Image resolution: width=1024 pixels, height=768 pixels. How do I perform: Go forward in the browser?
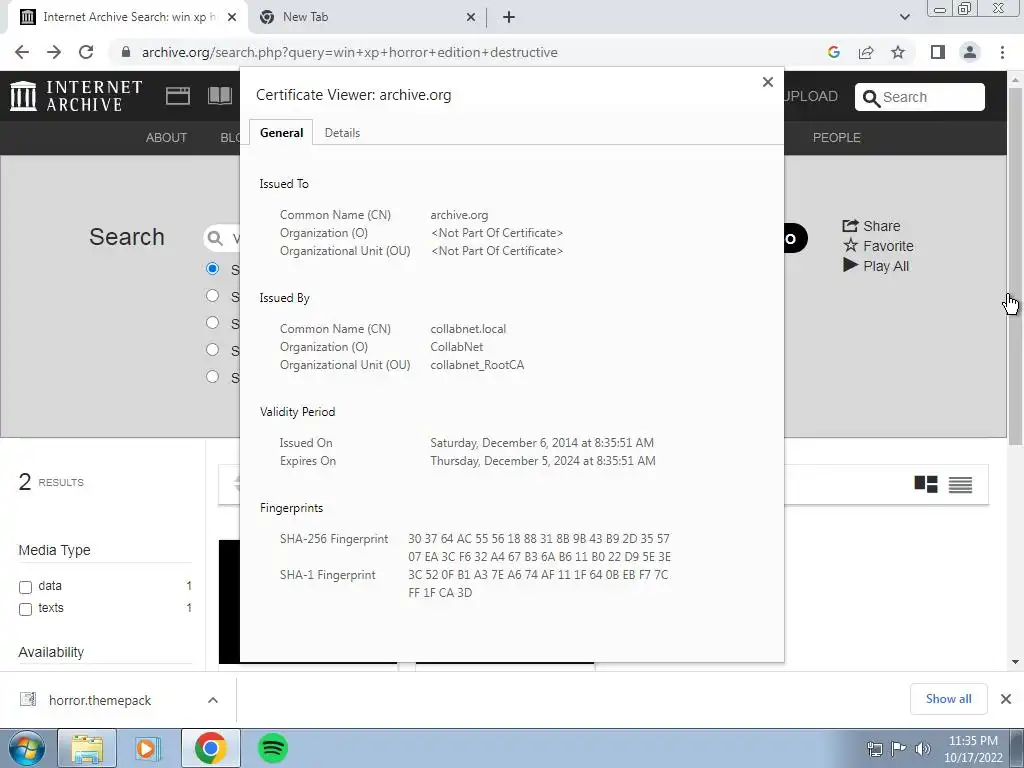coord(54,52)
